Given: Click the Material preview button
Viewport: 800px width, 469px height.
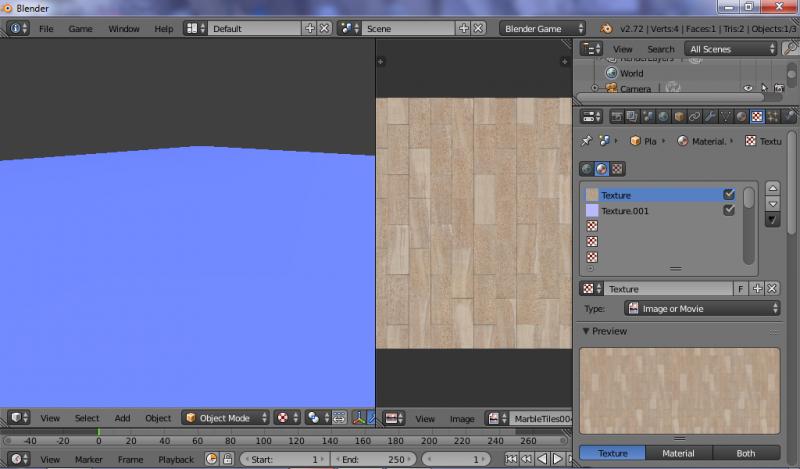Looking at the screenshot, I should (x=679, y=453).
